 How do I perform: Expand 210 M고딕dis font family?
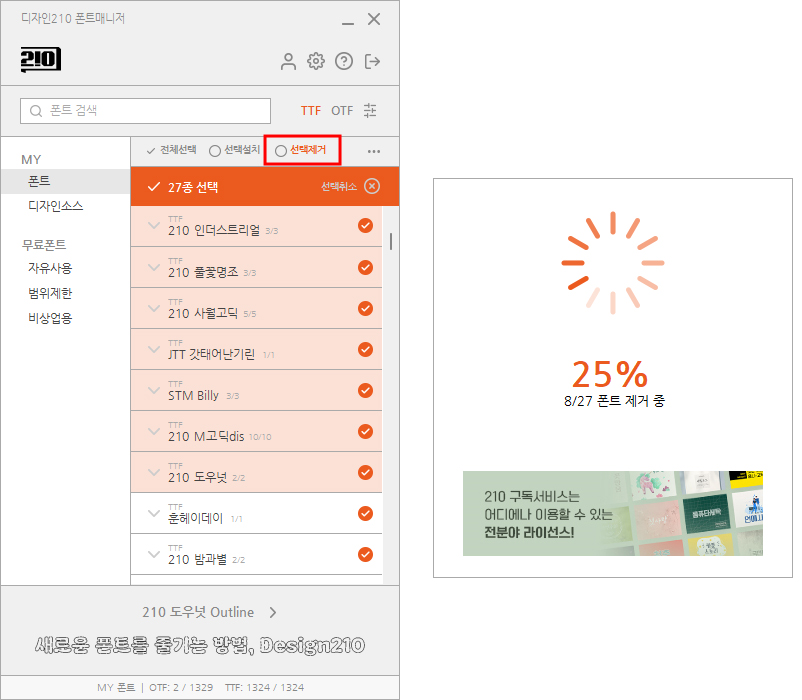pos(153,431)
